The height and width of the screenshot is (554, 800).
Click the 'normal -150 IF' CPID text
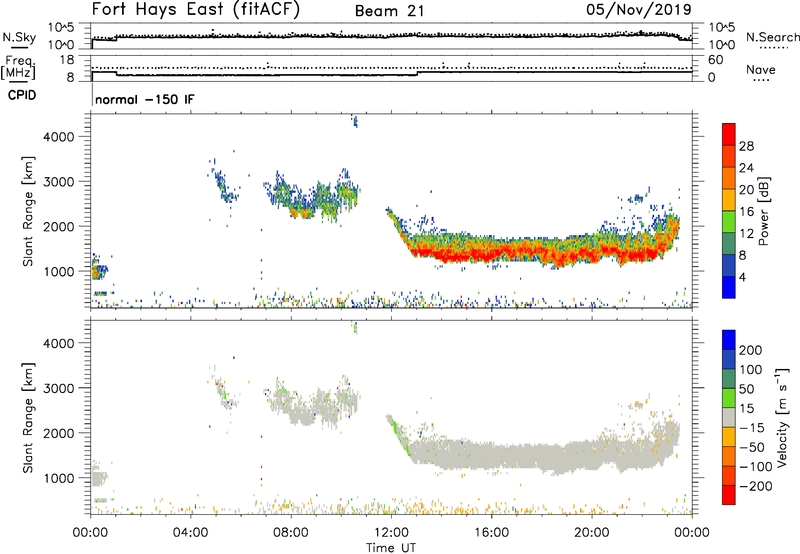click(144, 99)
